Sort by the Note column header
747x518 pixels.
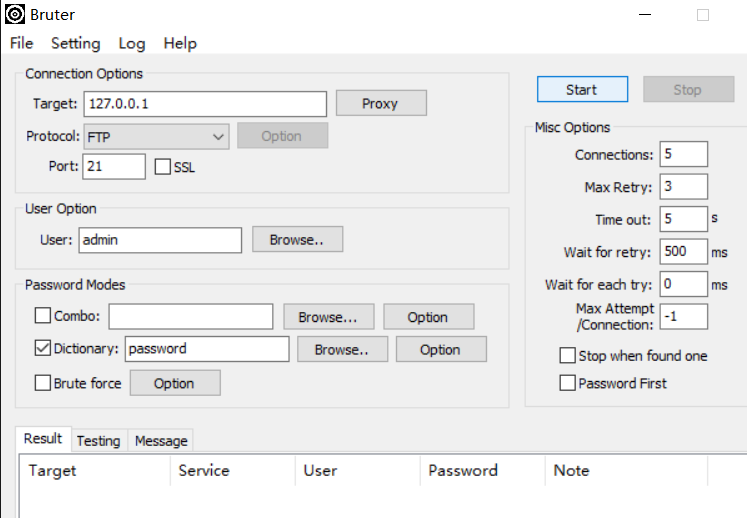pos(626,471)
